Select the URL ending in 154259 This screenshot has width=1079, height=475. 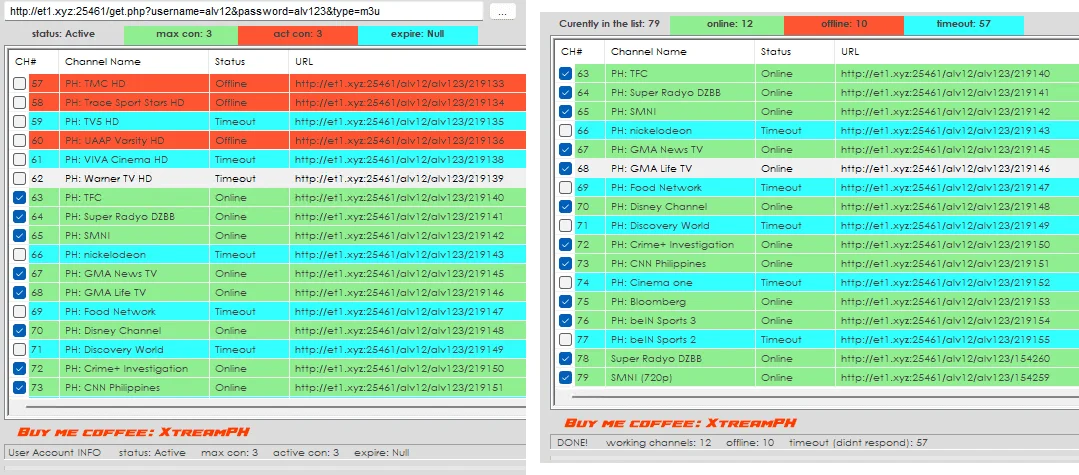946,377
